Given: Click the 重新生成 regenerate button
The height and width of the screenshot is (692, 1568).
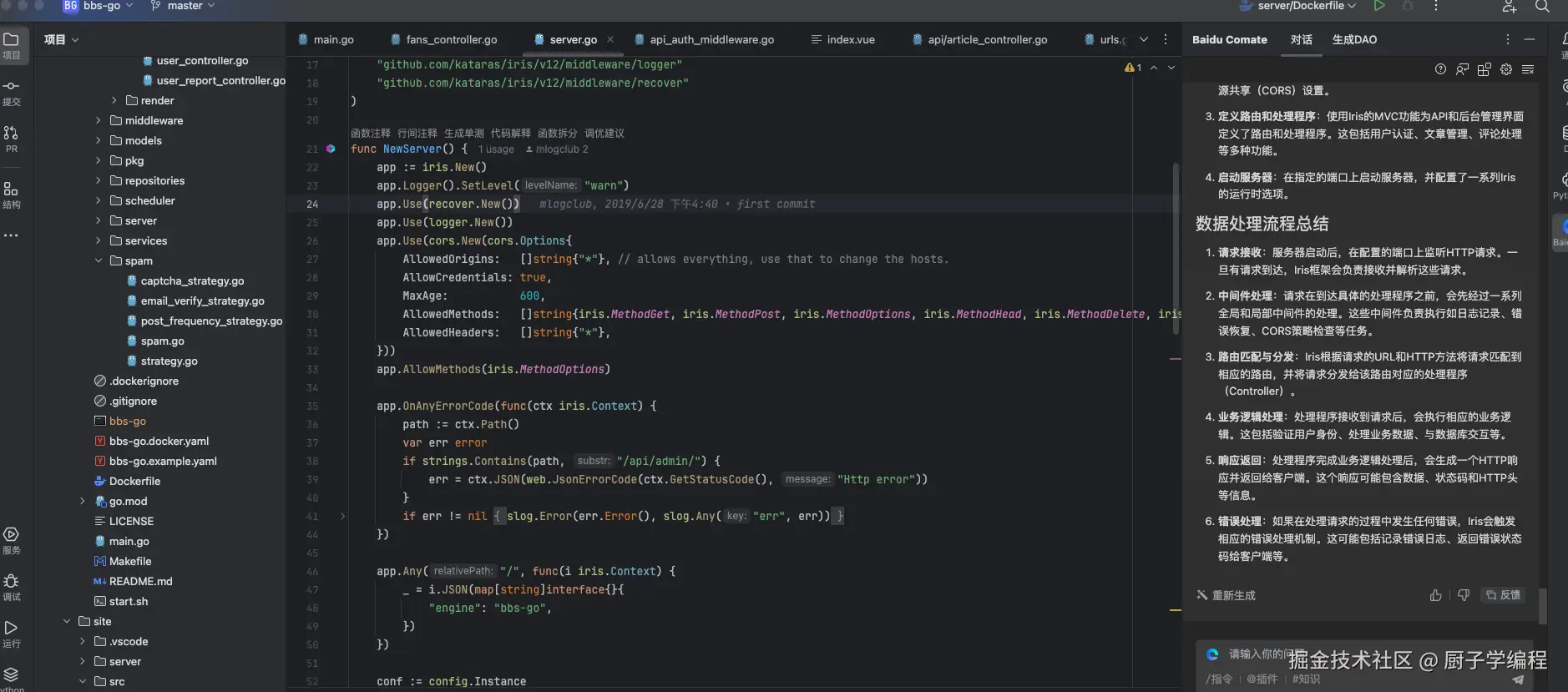Looking at the screenshot, I should point(1226,595).
